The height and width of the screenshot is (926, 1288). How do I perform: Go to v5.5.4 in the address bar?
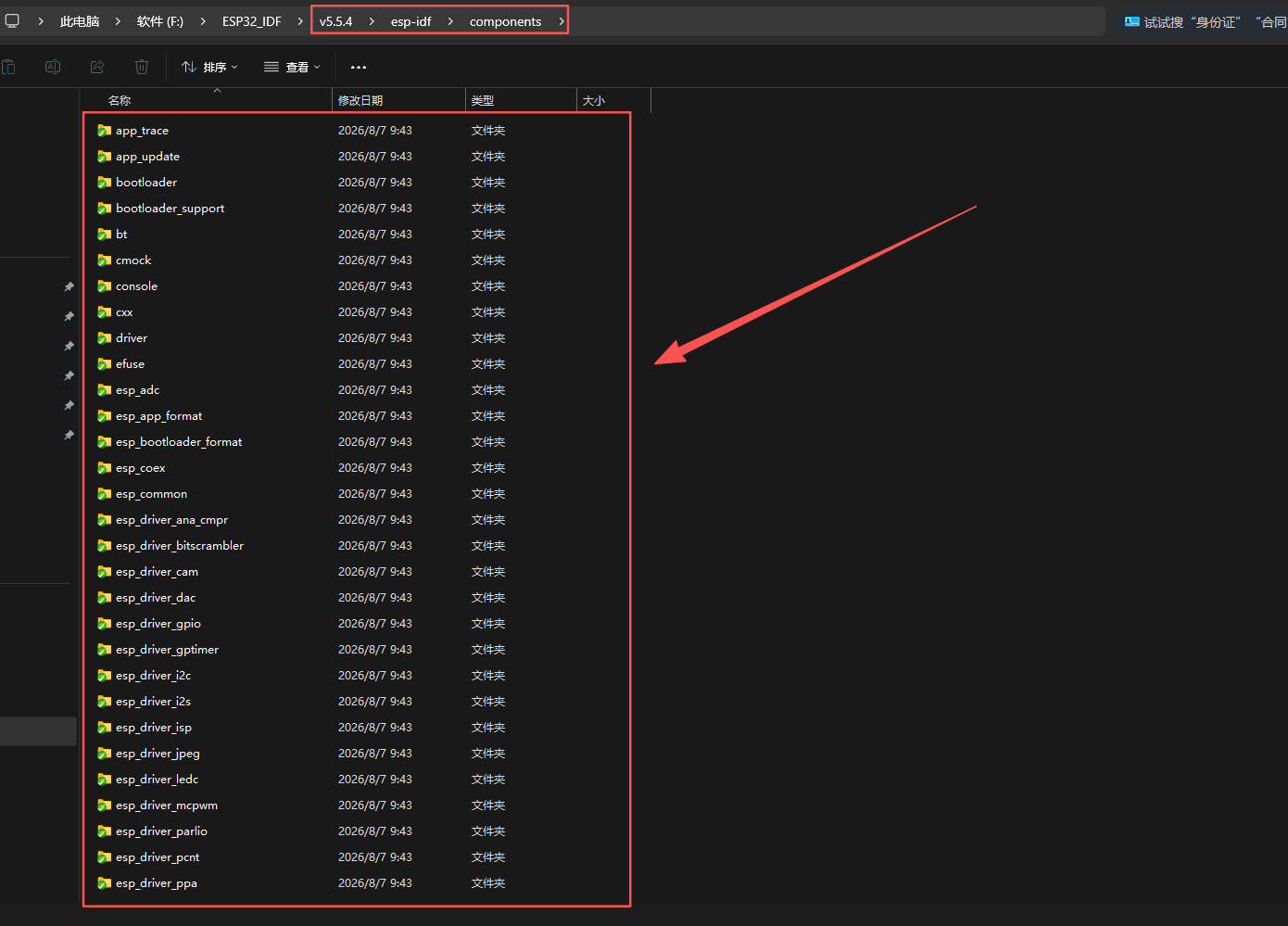[x=336, y=21]
